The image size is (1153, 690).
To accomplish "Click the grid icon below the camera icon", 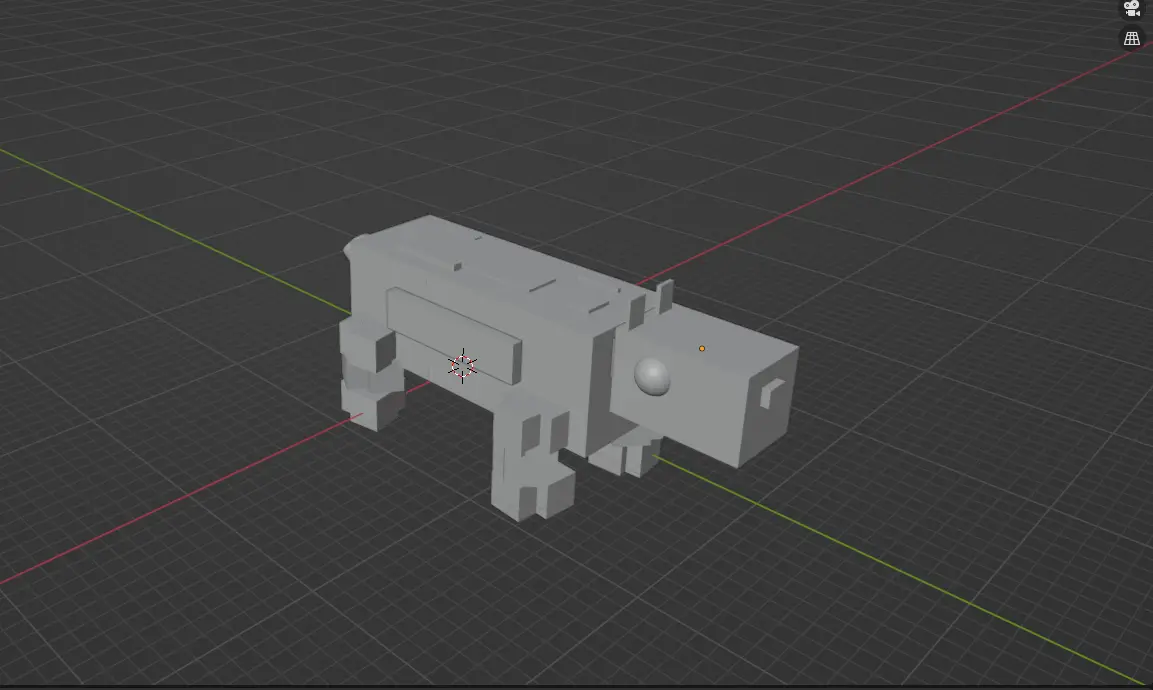I will tap(1131, 39).
